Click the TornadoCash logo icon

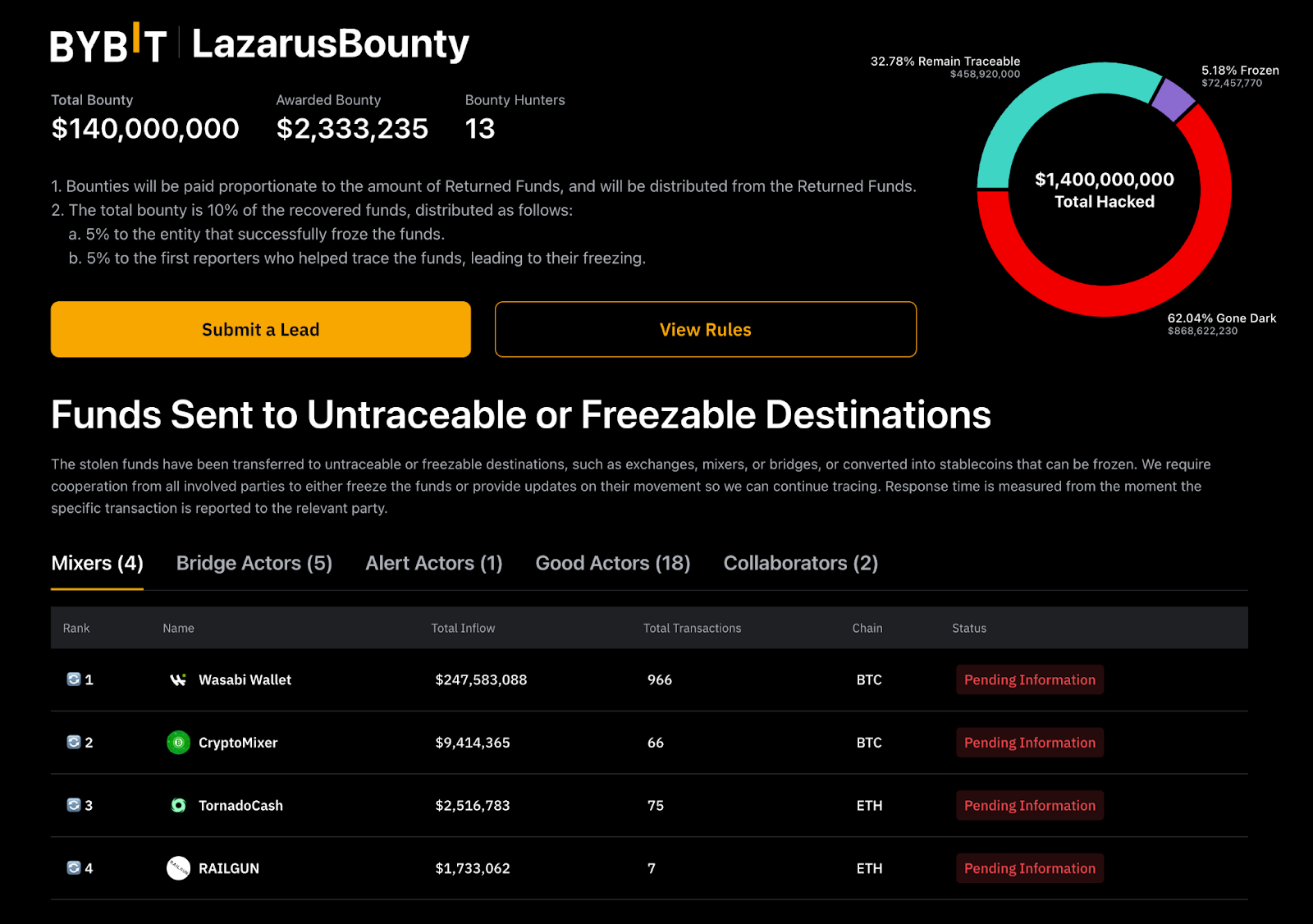tap(178, 806)
